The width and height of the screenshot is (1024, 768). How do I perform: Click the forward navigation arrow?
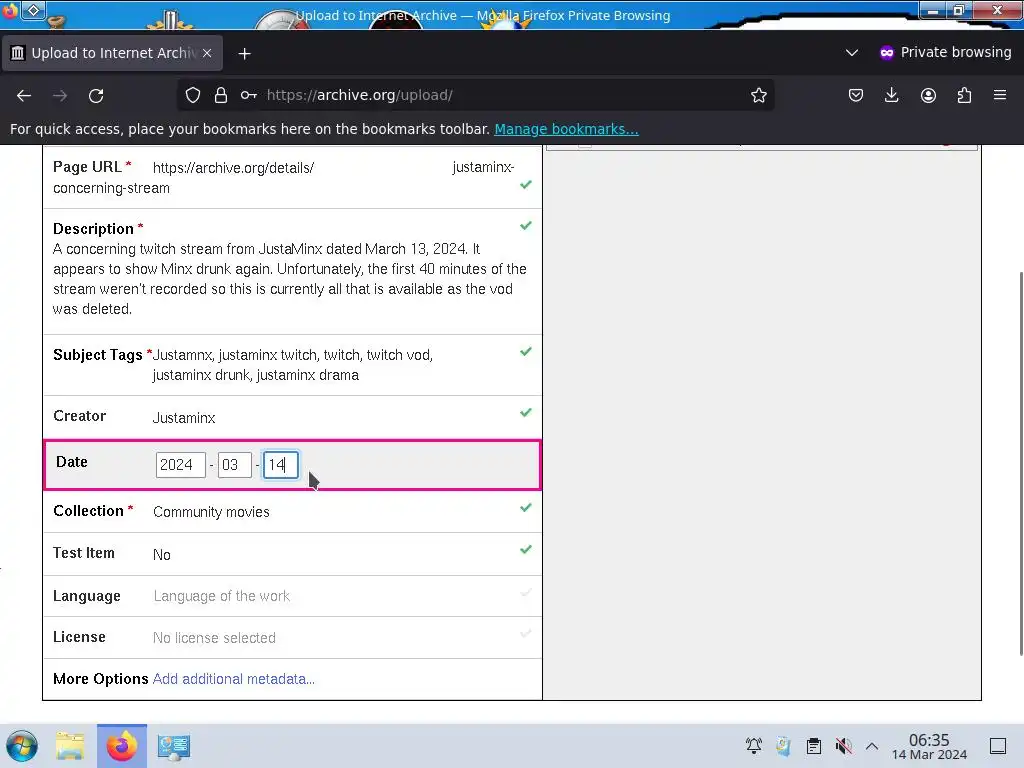(x=60, y=95)
